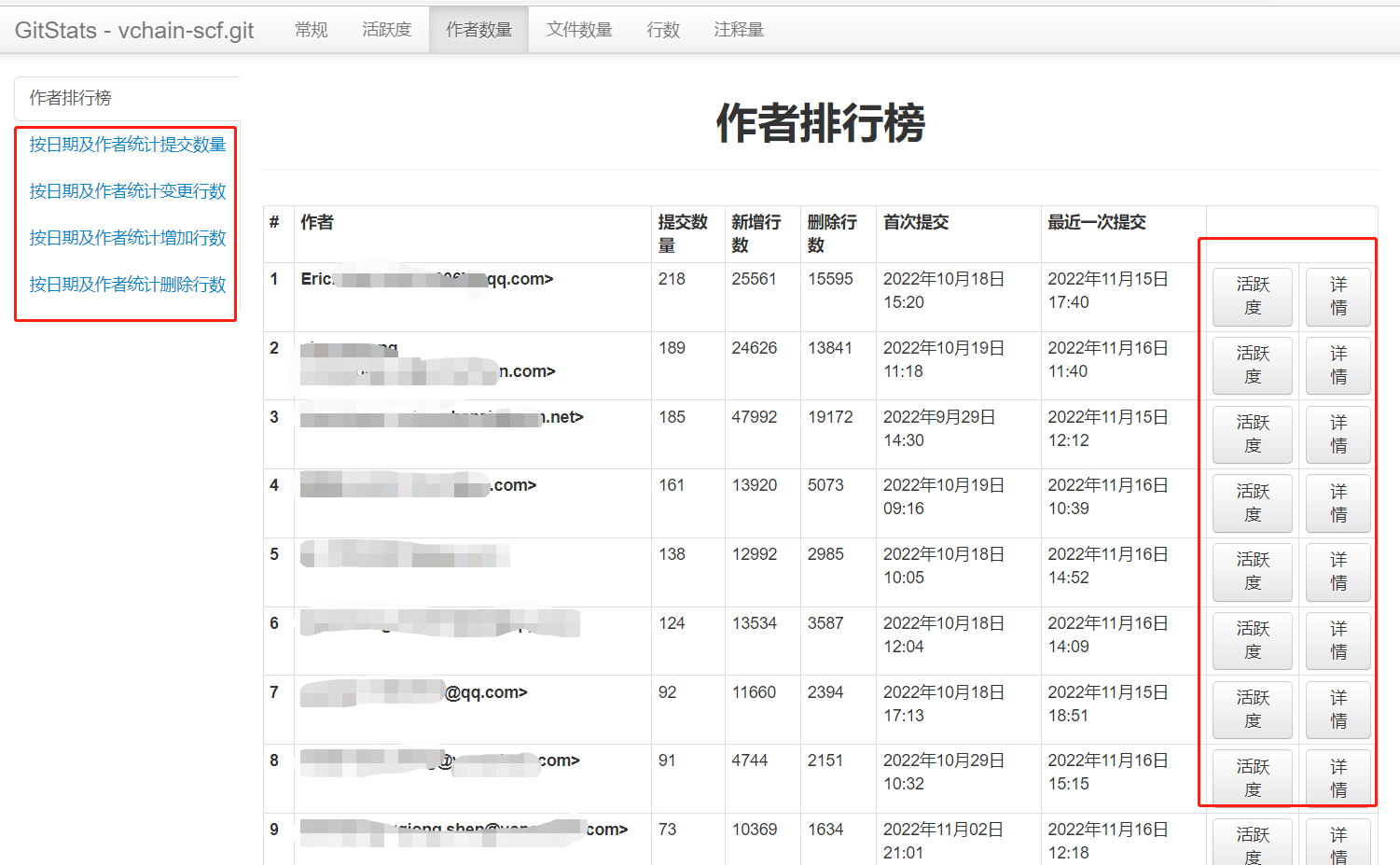Go to the 行数 tab
Screen dimensions: 1400x865
[x=663, y=30]
